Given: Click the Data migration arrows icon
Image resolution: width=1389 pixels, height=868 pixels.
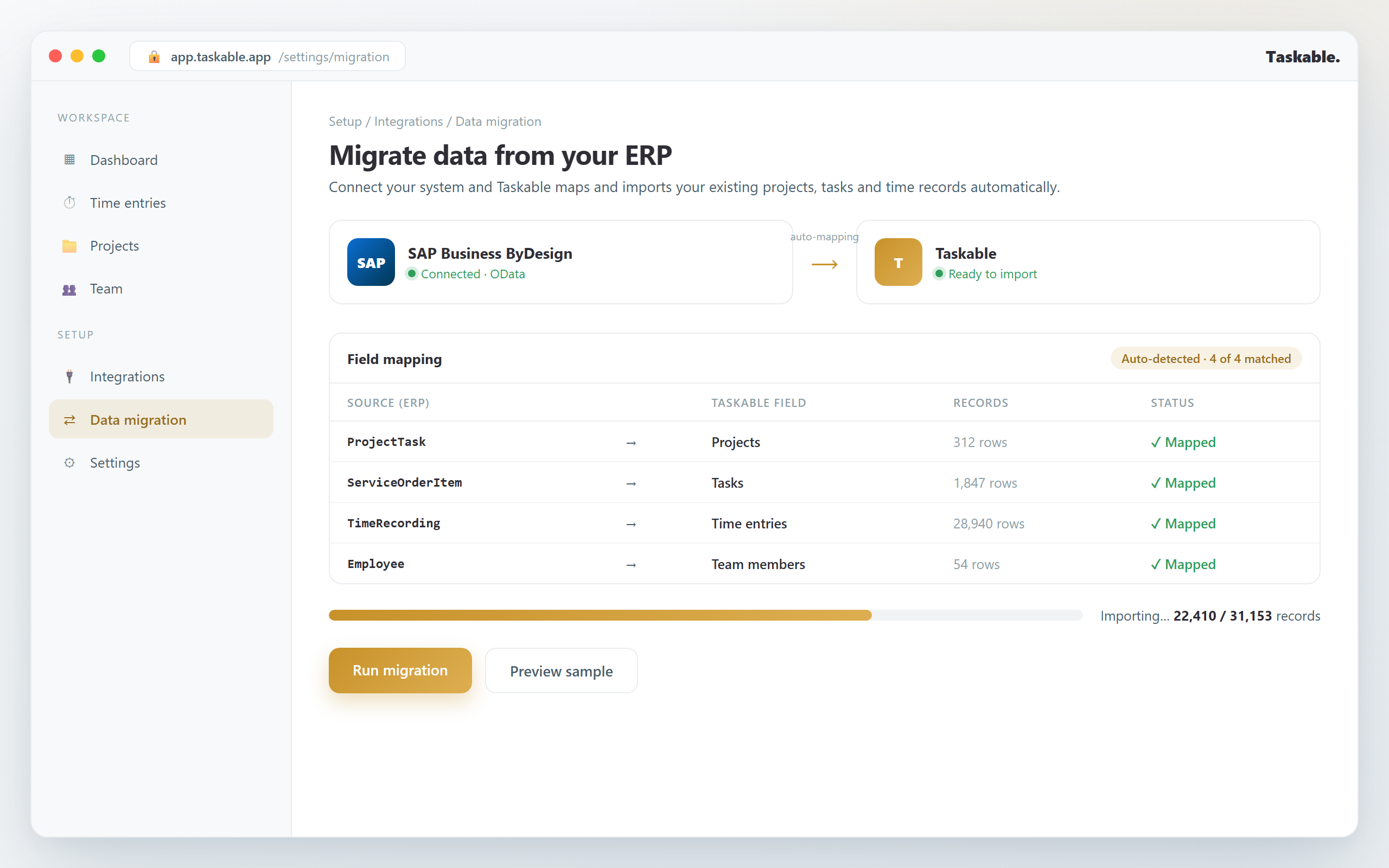Looking at the screenshot, I should [x=69, y=420].
